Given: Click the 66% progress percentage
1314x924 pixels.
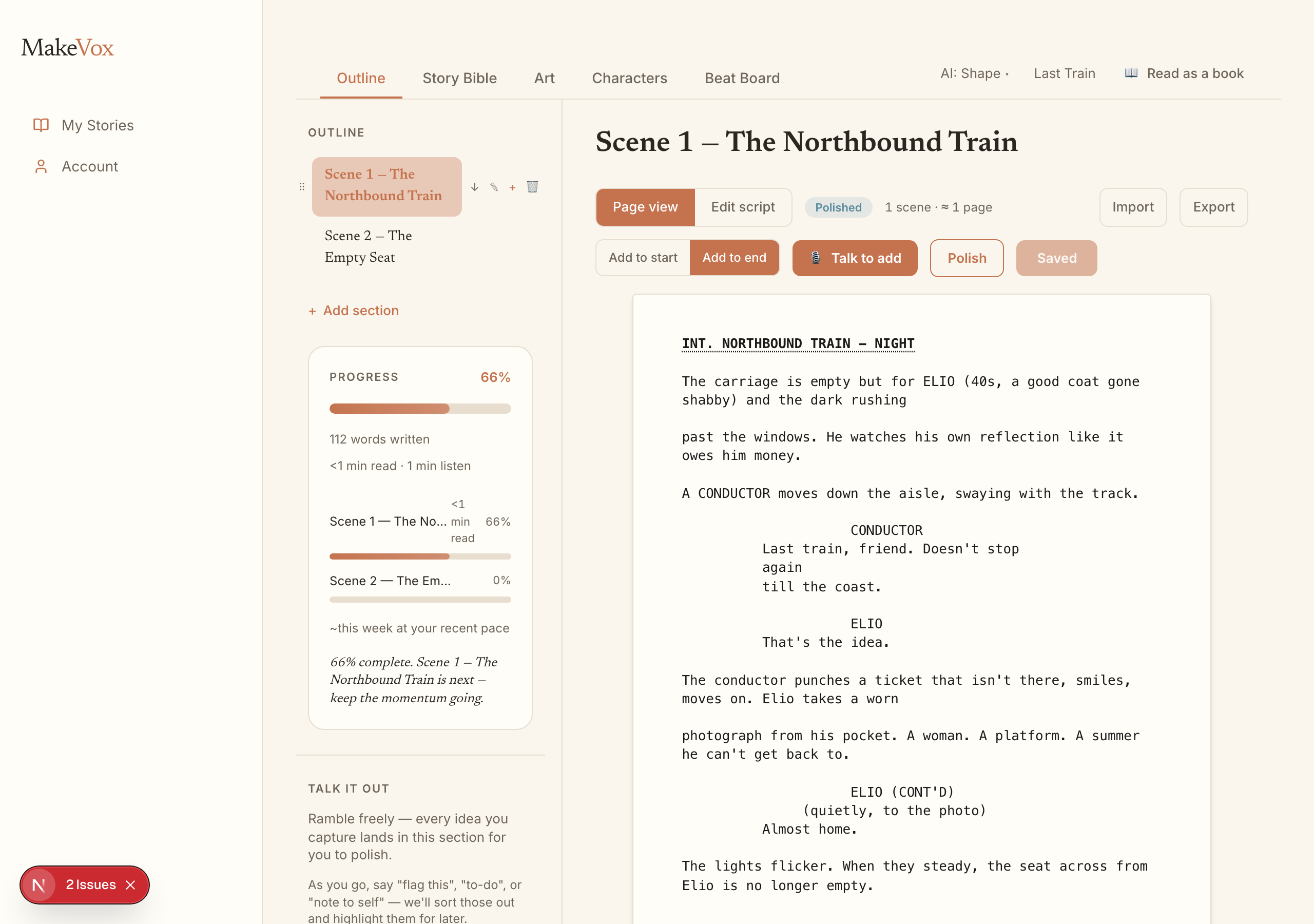Looking at the screenshot, I should [x=495, y=377].
